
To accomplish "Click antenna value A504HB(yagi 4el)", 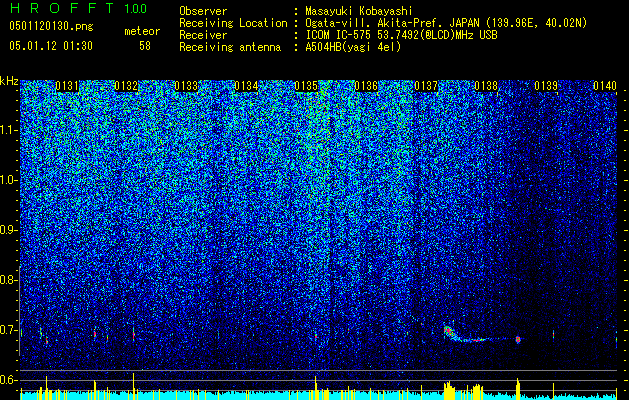I will 353,47.
